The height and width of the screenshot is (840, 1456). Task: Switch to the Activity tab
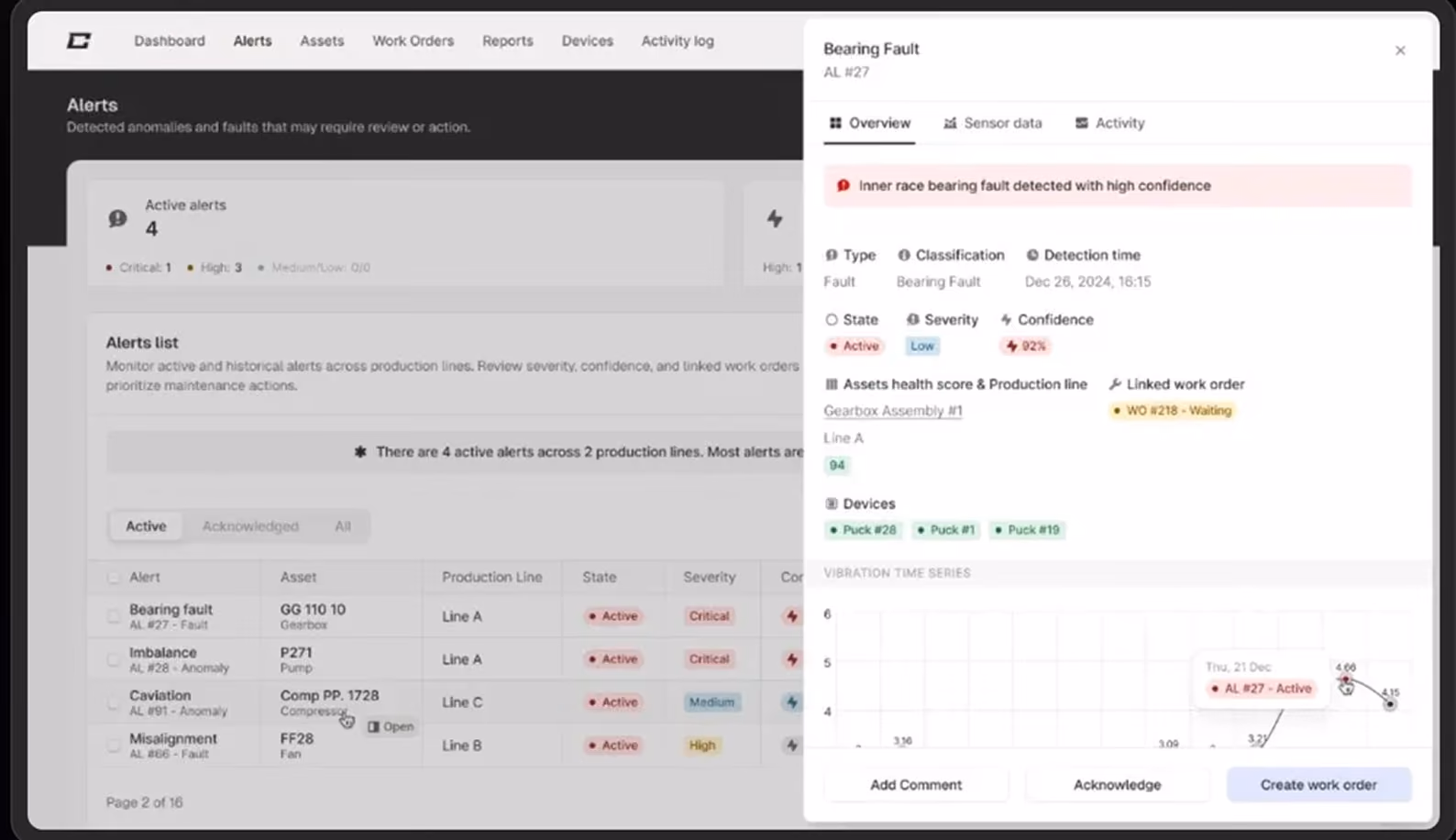point(1110,123)
